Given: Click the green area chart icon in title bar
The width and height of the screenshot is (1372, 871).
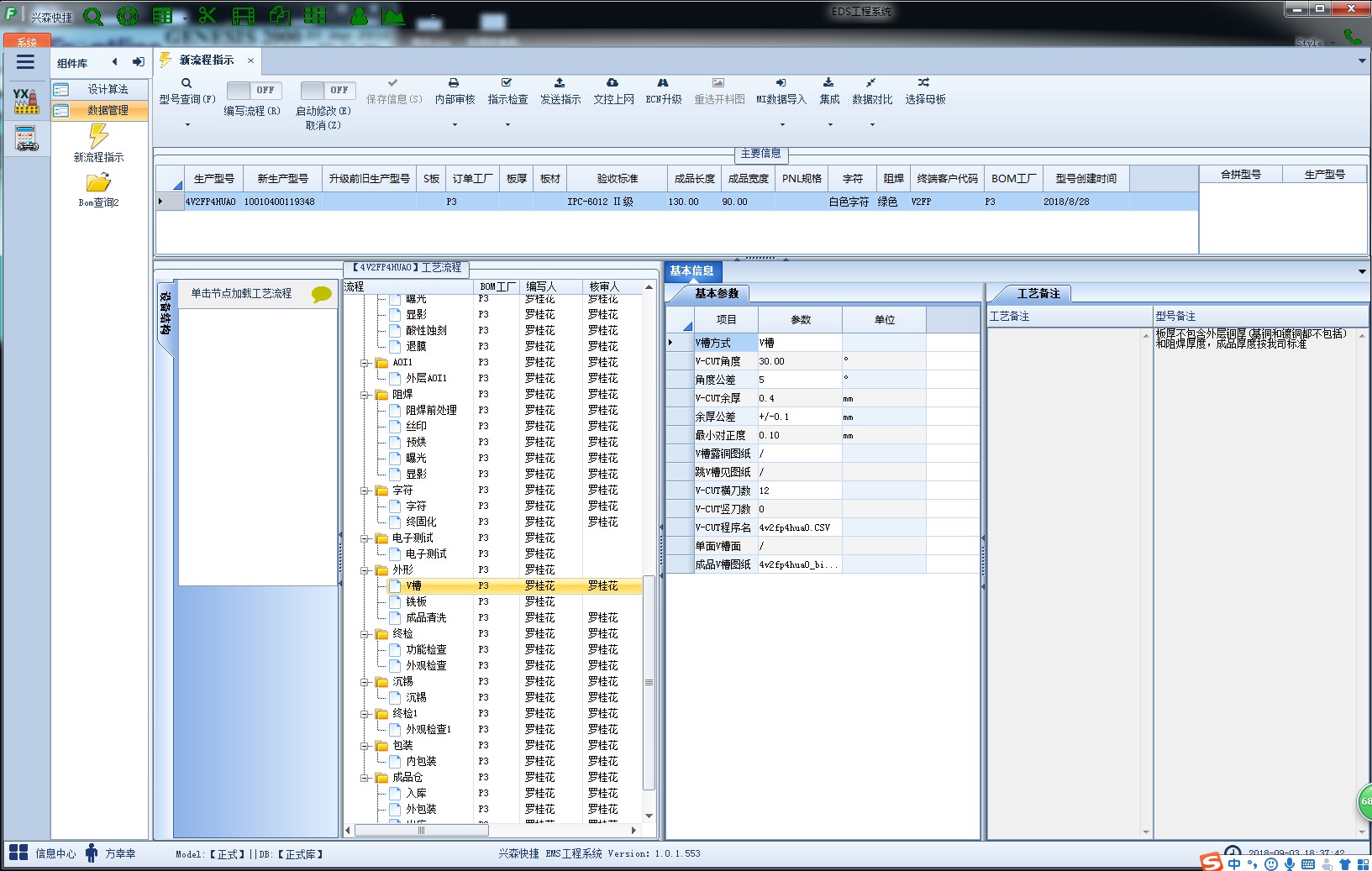Looking at the screenshot, I should (393, 16).
